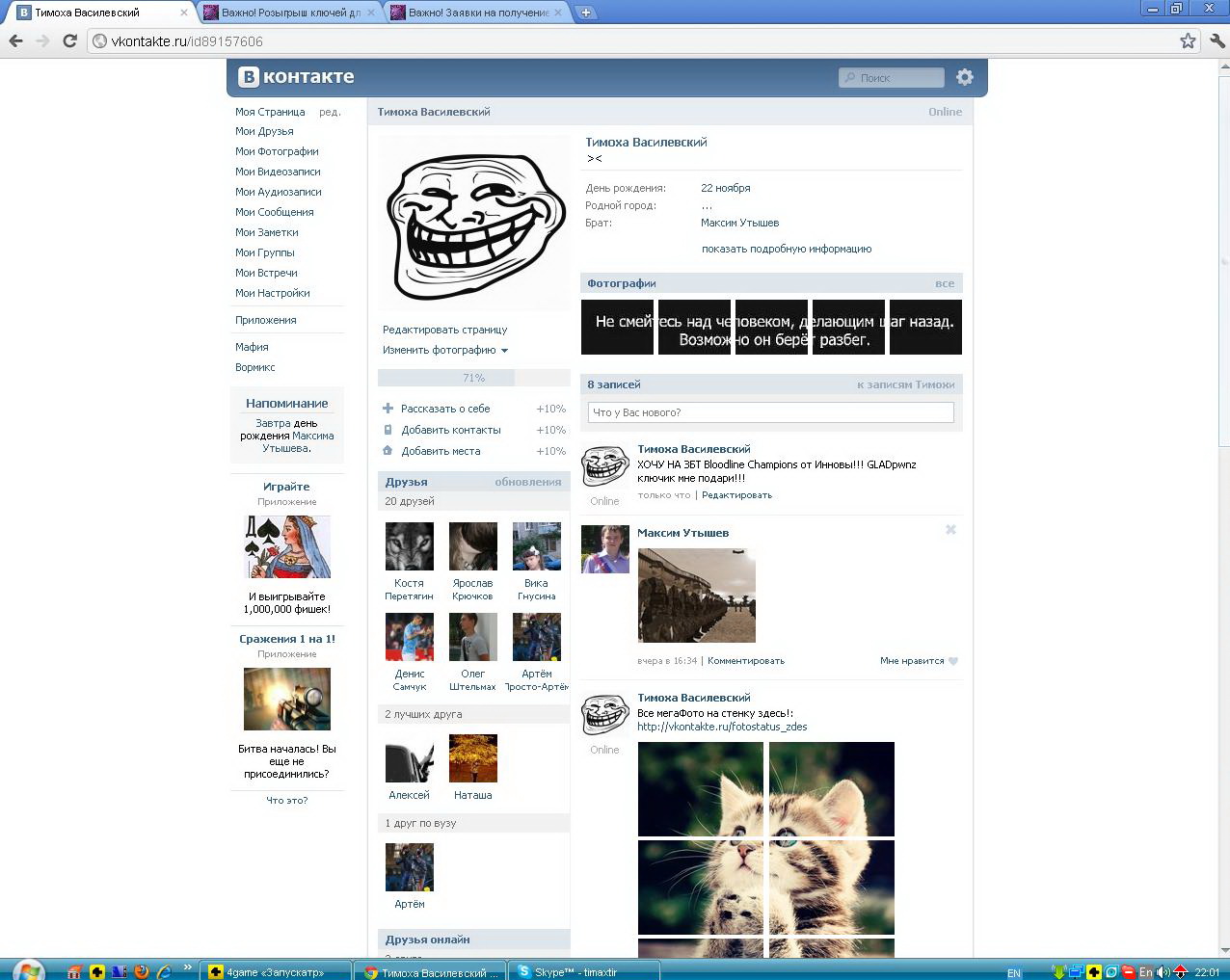
Task: Click the Редактировать страницу link
Action: [444, 330]
